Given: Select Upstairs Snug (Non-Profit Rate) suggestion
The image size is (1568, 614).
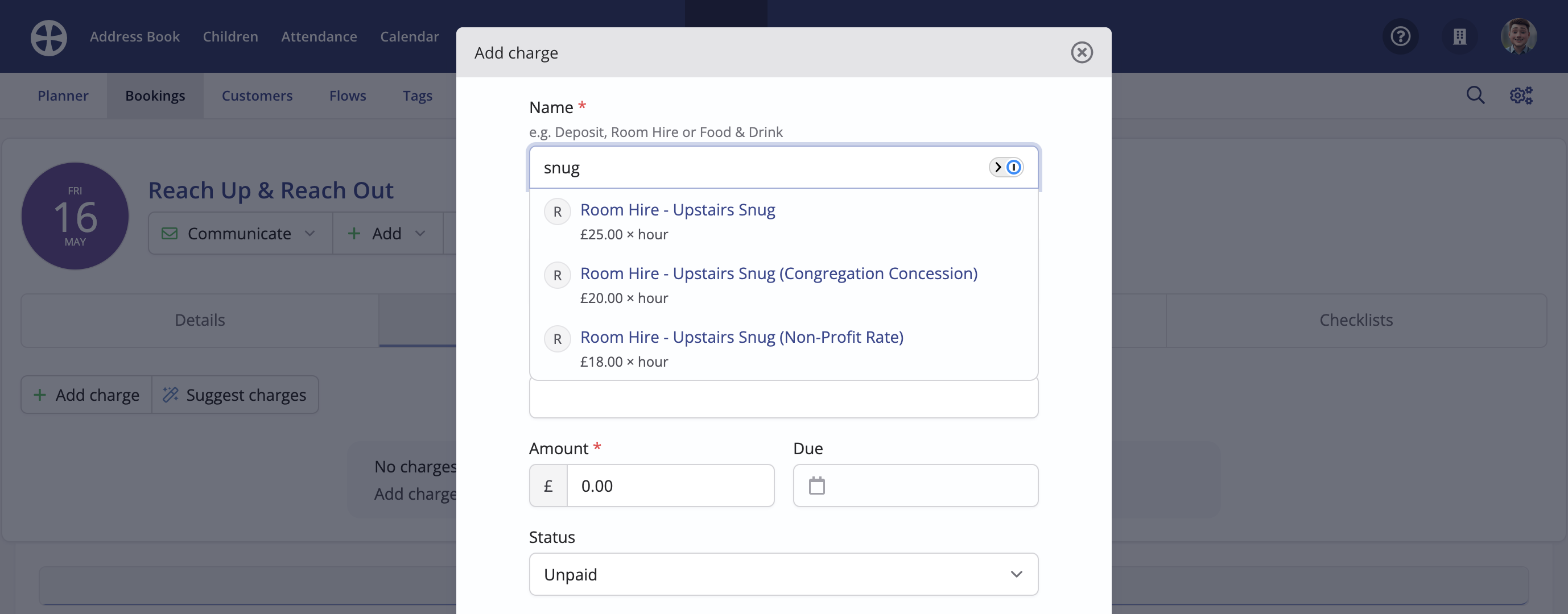Looking at the screenshot, I should point(783,348).
